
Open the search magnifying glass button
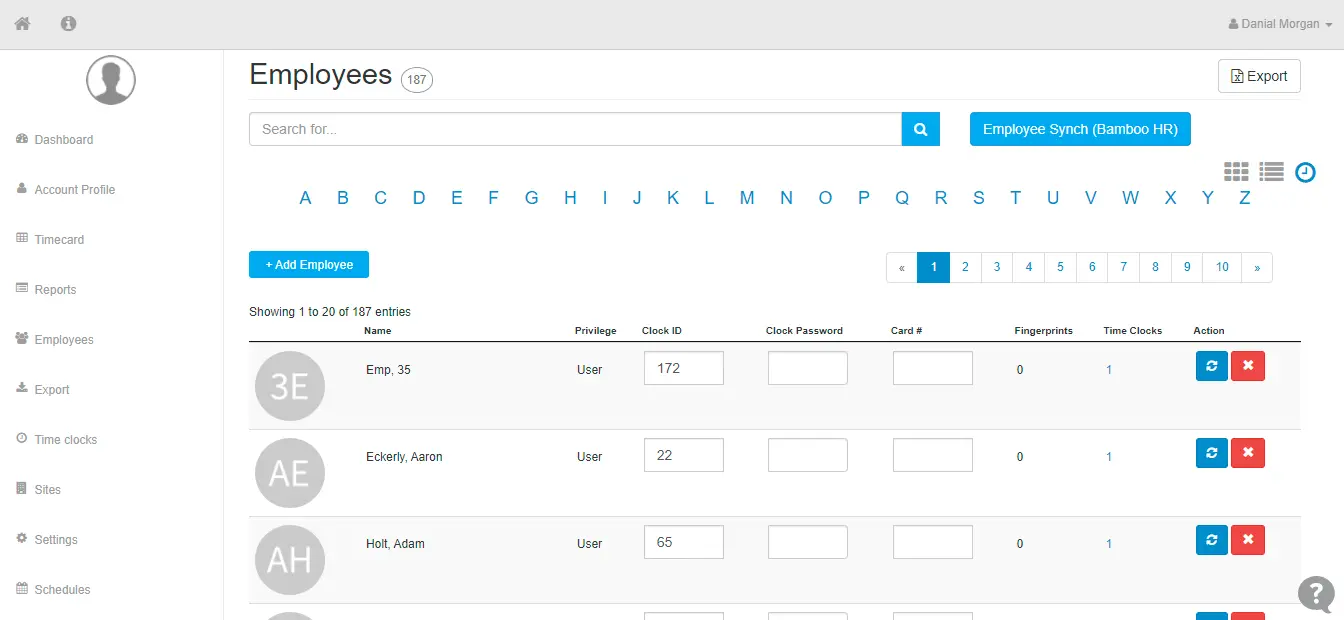pyautogui.click(x=919, y=128)
